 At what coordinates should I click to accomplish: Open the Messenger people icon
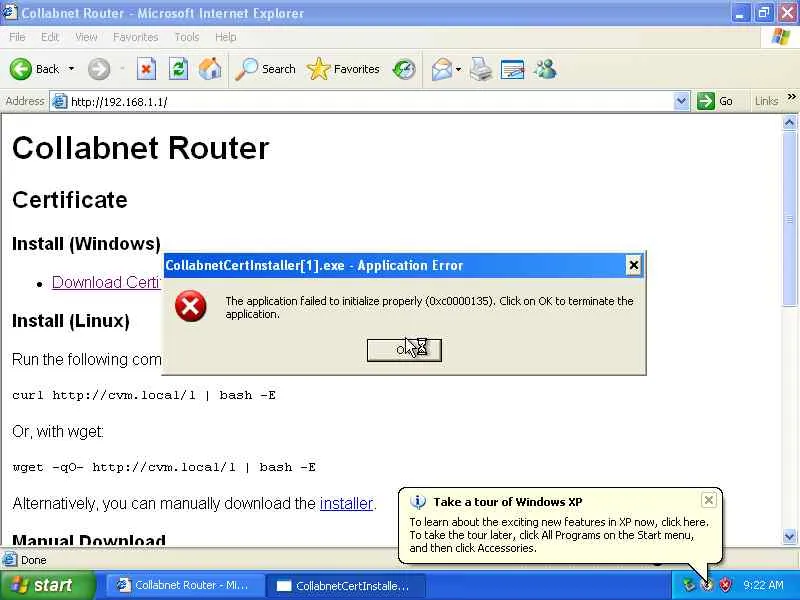(x=545, y=69)
